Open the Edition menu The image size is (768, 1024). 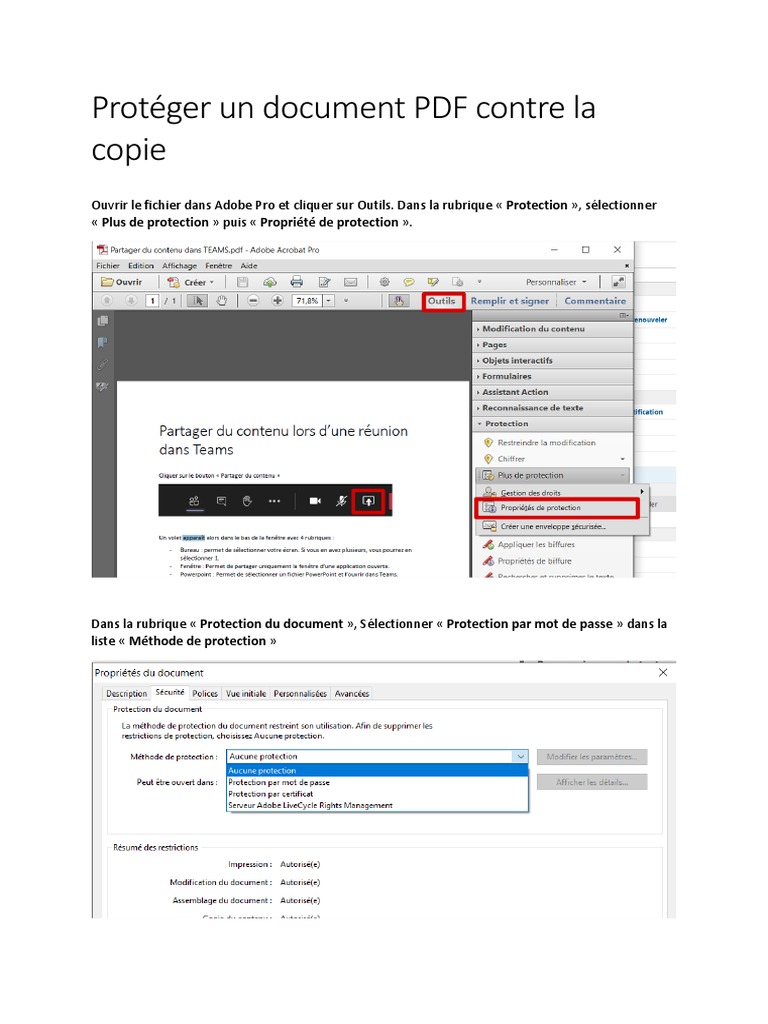pos(141,266)
